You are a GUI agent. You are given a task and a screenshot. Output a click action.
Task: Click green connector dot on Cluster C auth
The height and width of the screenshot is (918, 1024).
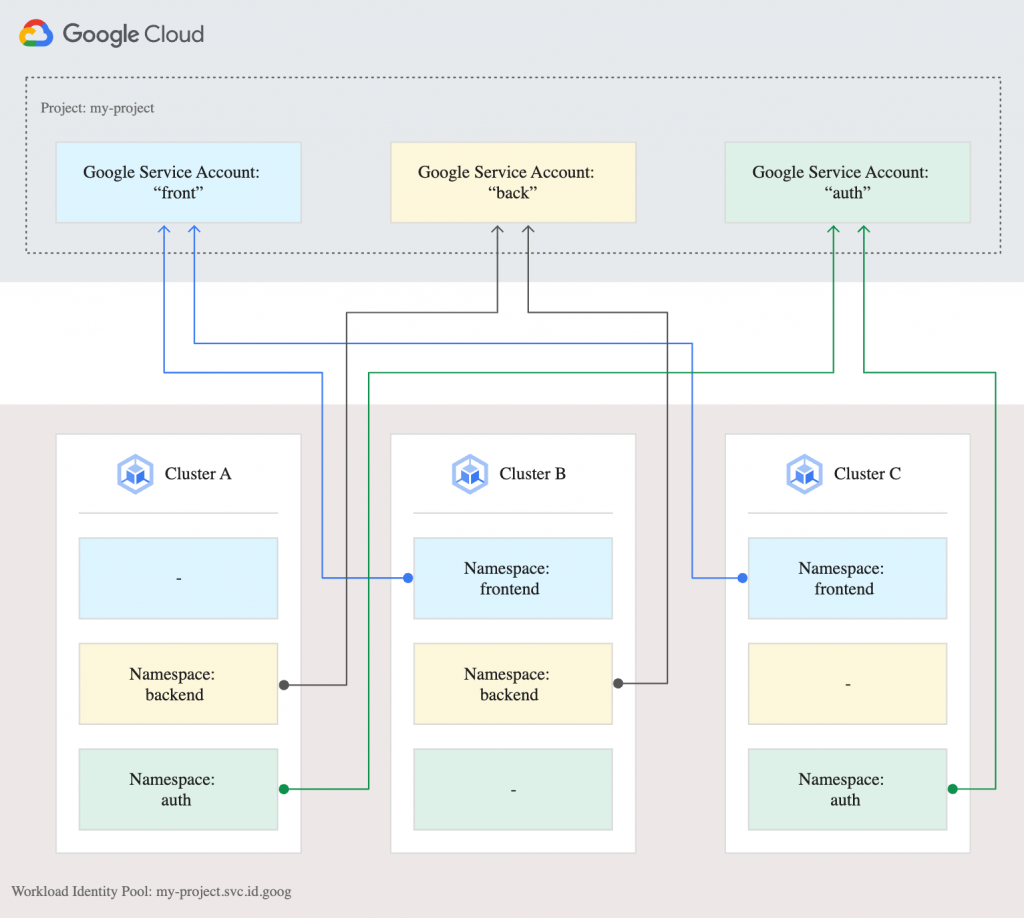pos(953,789)
